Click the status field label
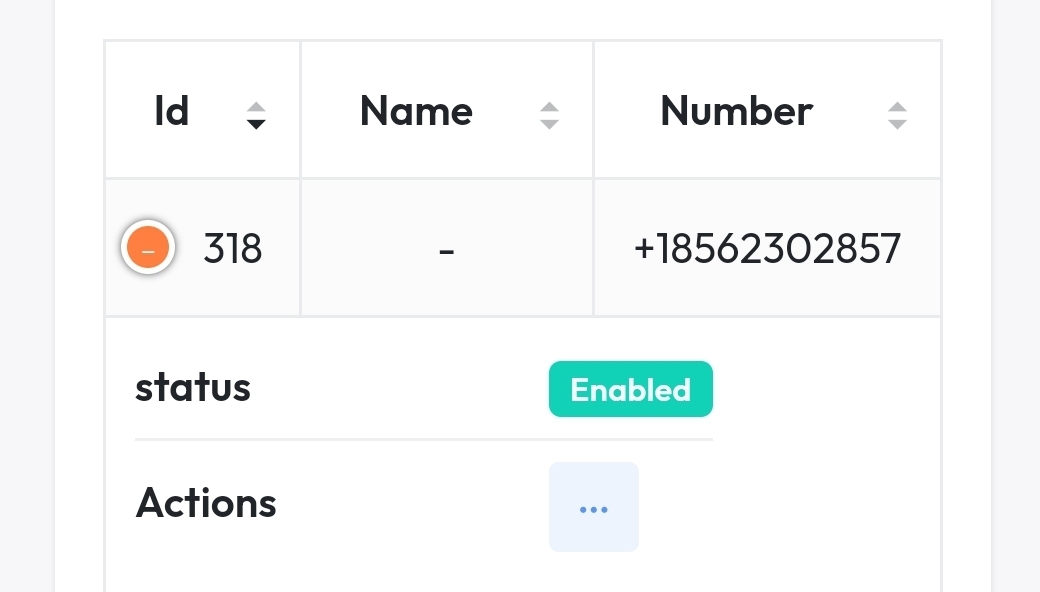Image resolution: width=1040 pixels, height=592 pixels. (193, 388)
